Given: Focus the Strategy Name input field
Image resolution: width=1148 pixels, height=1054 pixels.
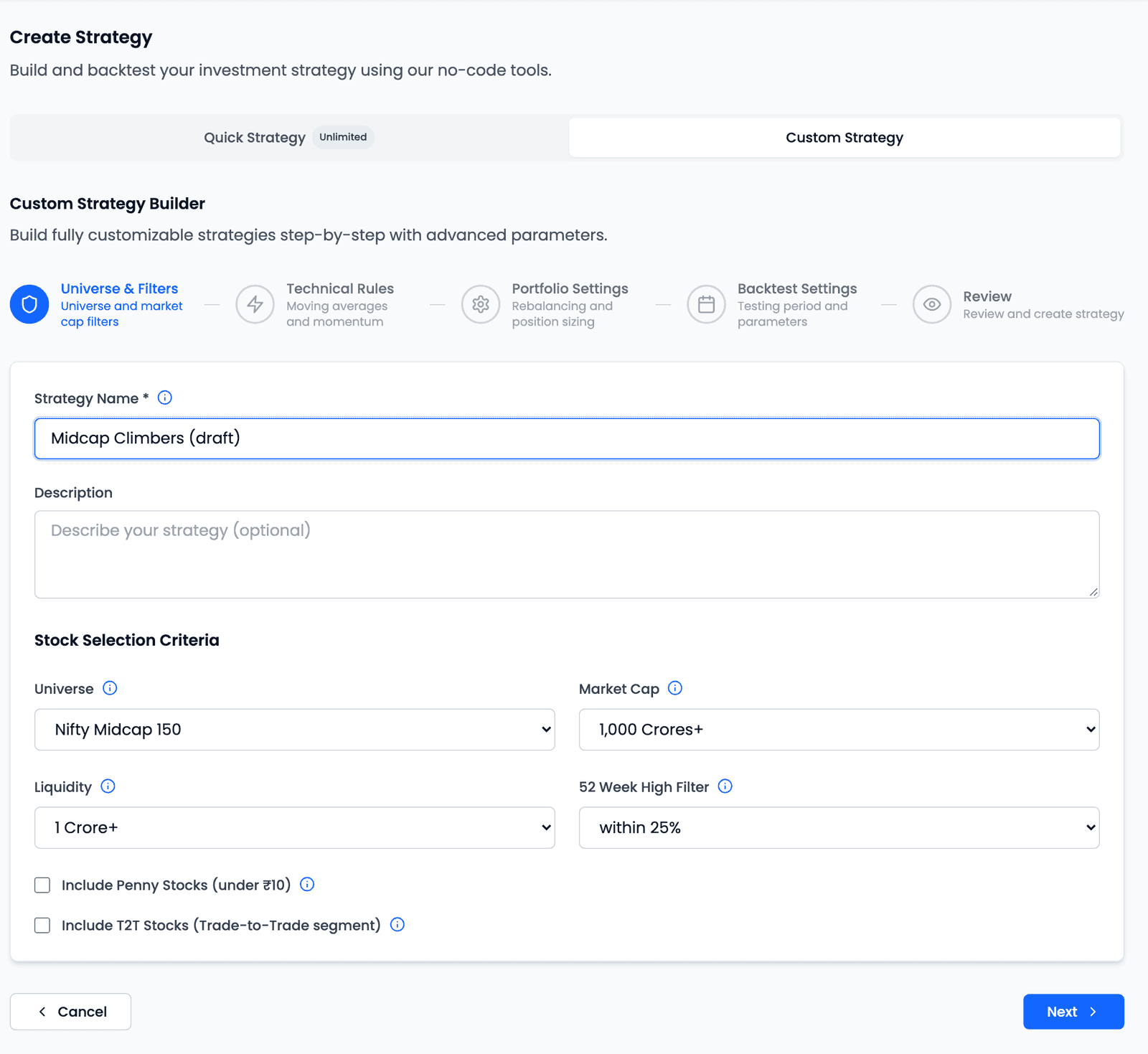Looking at the screenshot, I should [x=567, y=438].
